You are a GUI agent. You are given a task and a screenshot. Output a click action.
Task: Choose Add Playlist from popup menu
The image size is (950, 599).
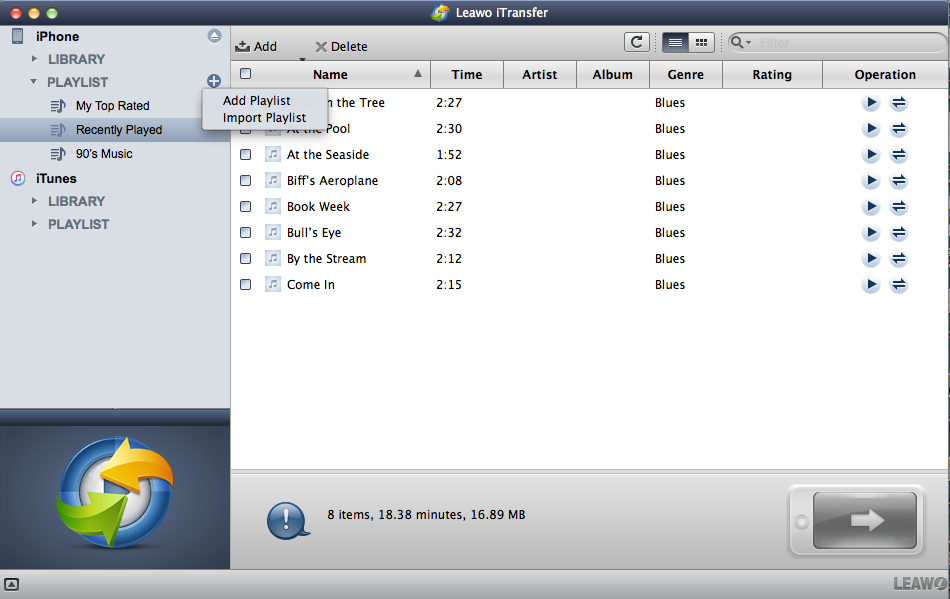257,101
